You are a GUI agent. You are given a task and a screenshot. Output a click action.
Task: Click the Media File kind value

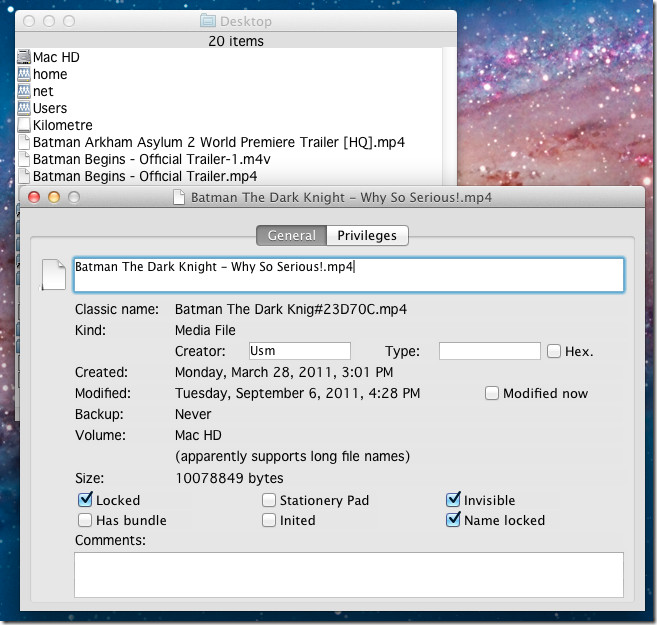coord(205,330)
